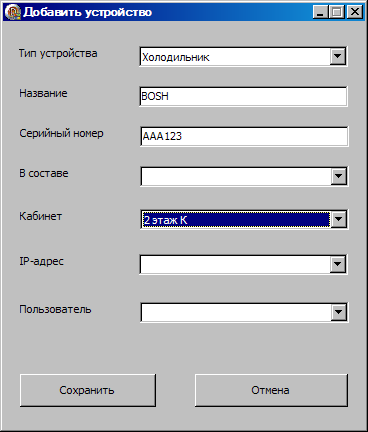
Task: Open the Пользователь dropdown arrow
Action: 339,312
